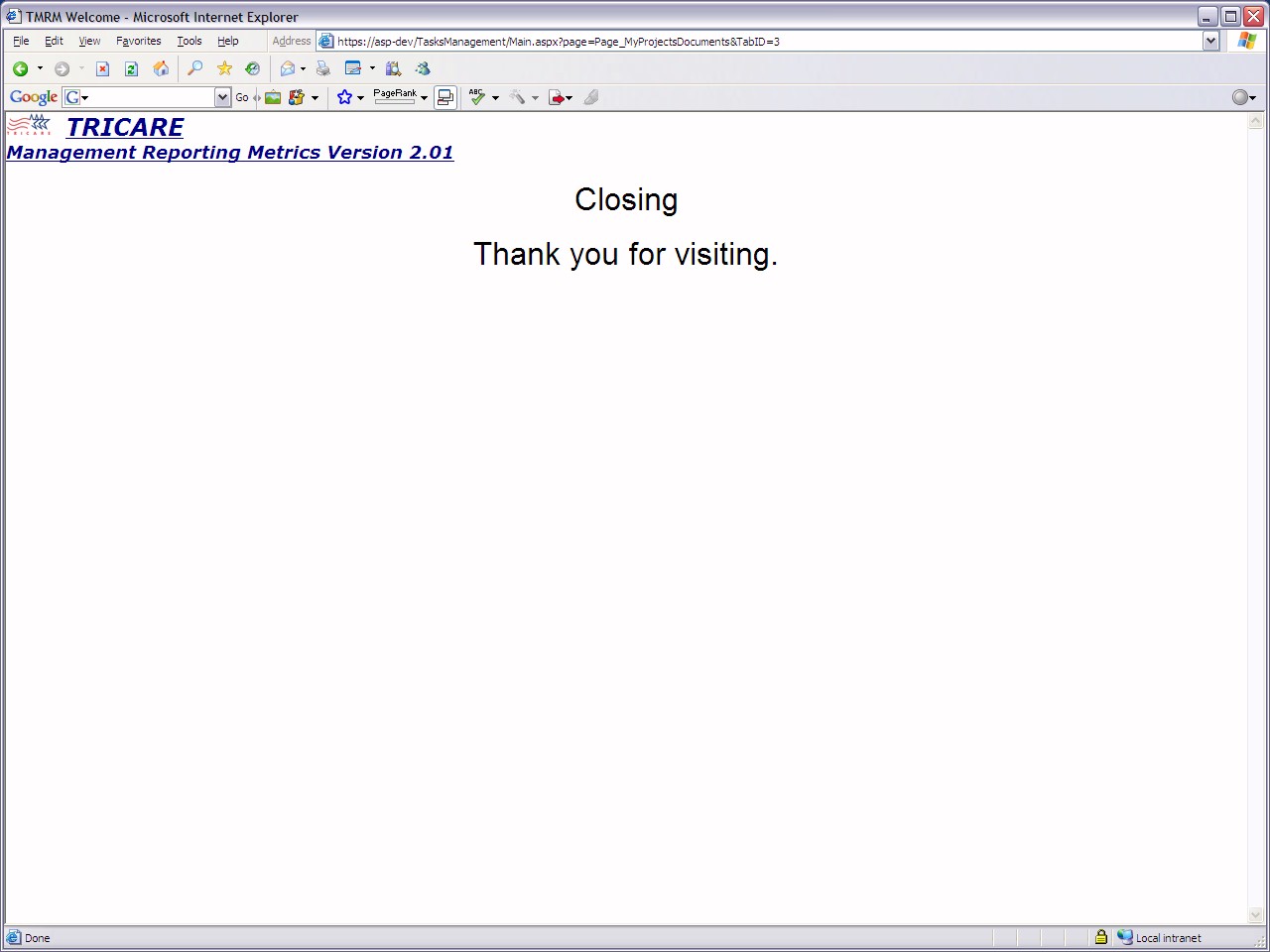
Task: Go to the Home page icon
Action: (161, 68)
